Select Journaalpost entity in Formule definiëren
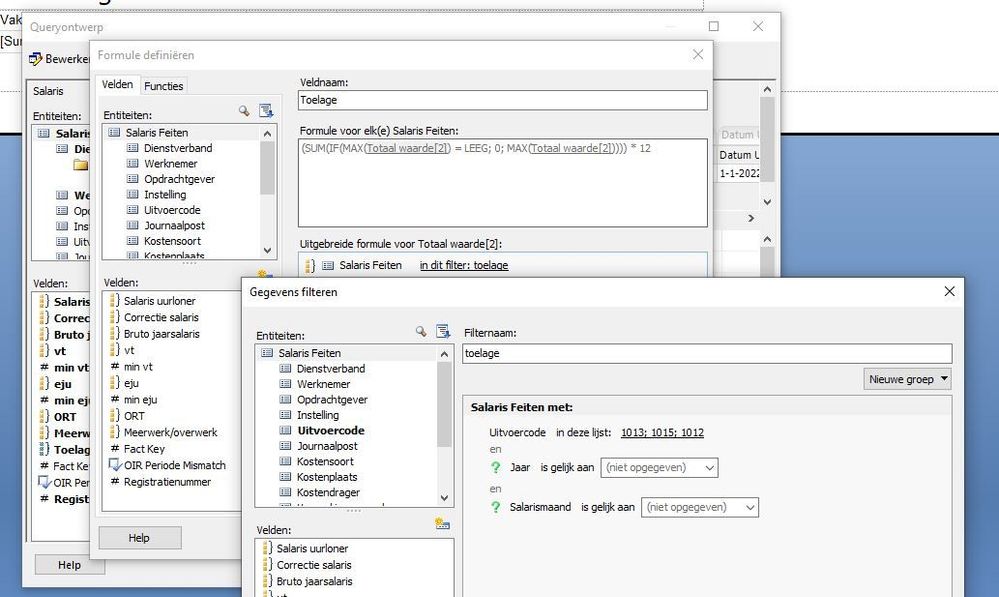Screen dimensions: 999x597 pos(174,226)
